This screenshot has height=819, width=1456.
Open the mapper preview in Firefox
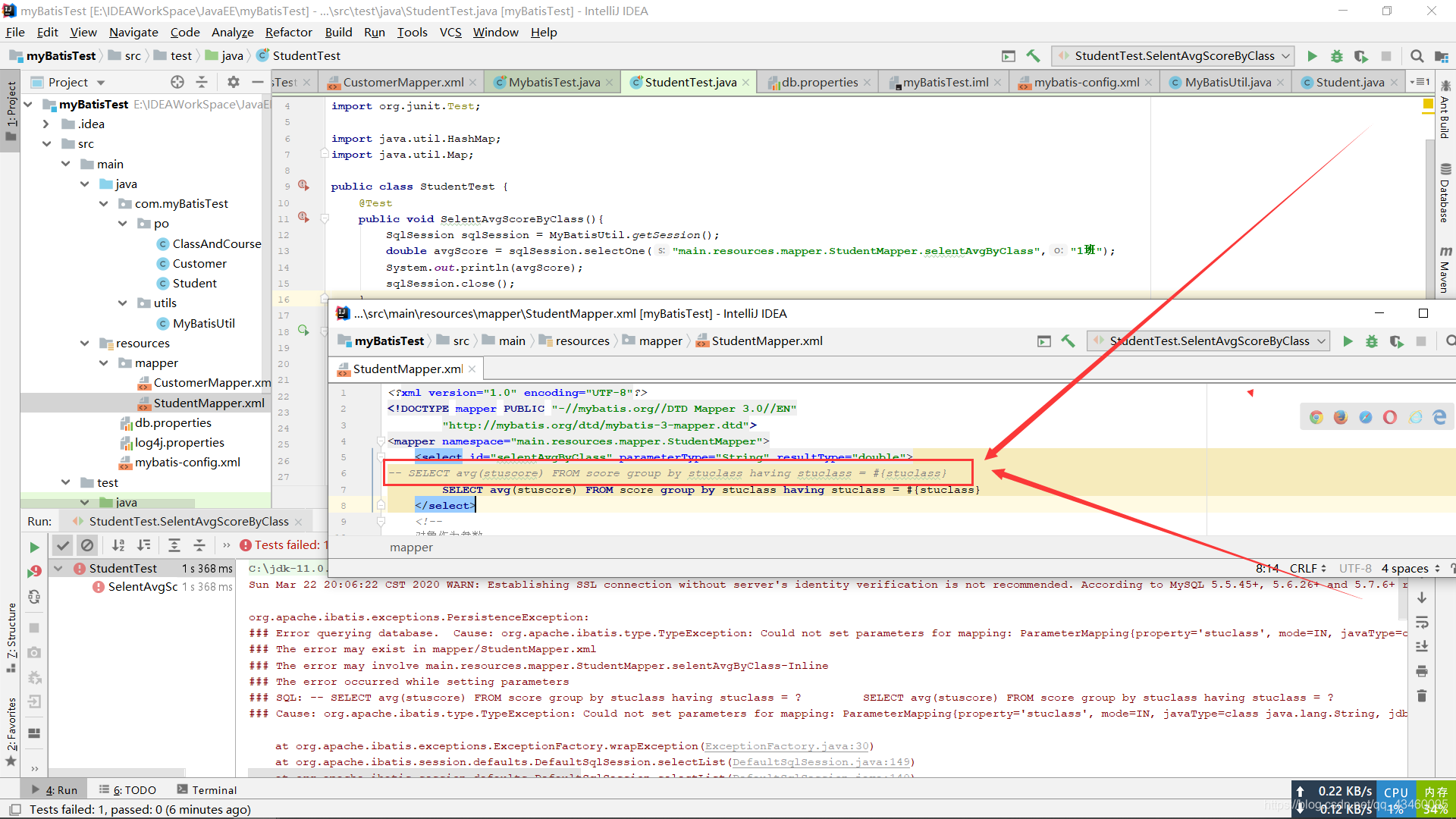coord(1341,417)
